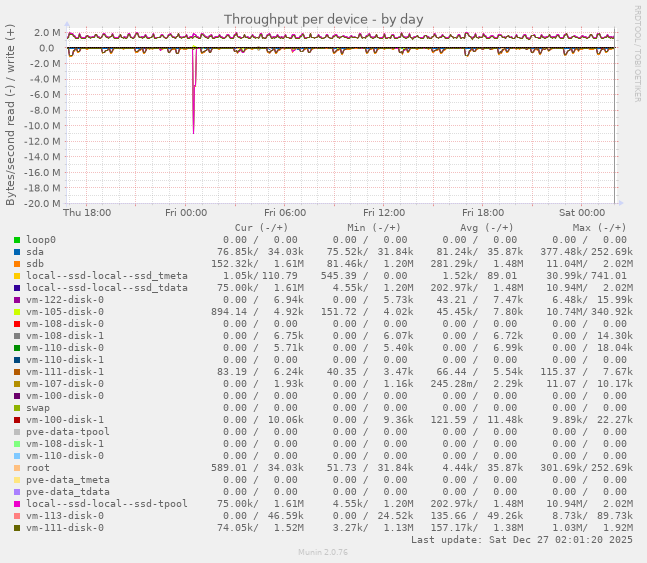Viewport: 647px width, 563px height.
Task: Click the 'sda' legend label
Action: [35, 252]
